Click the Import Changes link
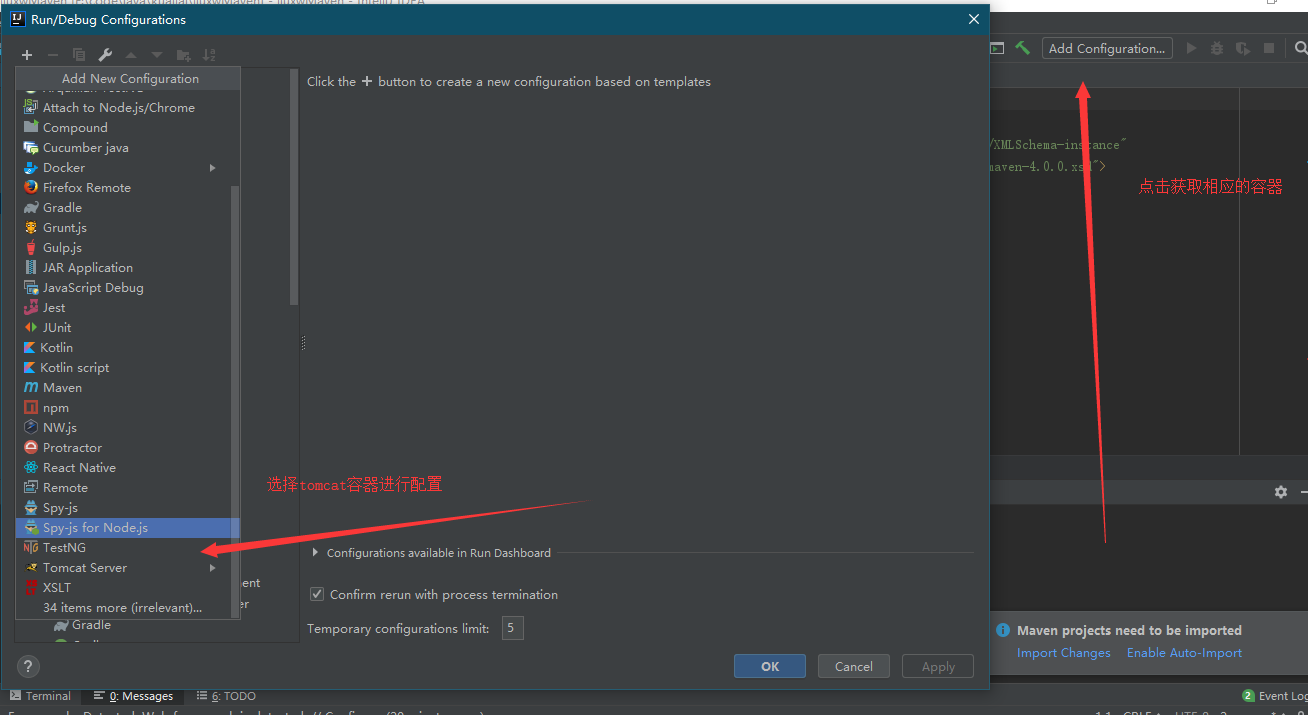The height and width of the screenshot is (715, 1308). click(x=1064, y=652)
